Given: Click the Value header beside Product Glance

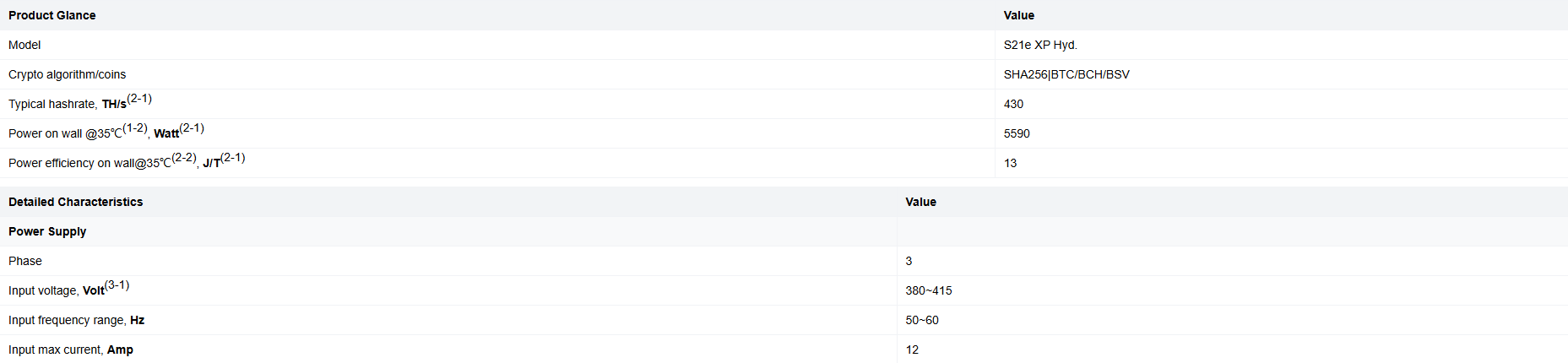Looking at the screenshot, I should point(1018,15).
